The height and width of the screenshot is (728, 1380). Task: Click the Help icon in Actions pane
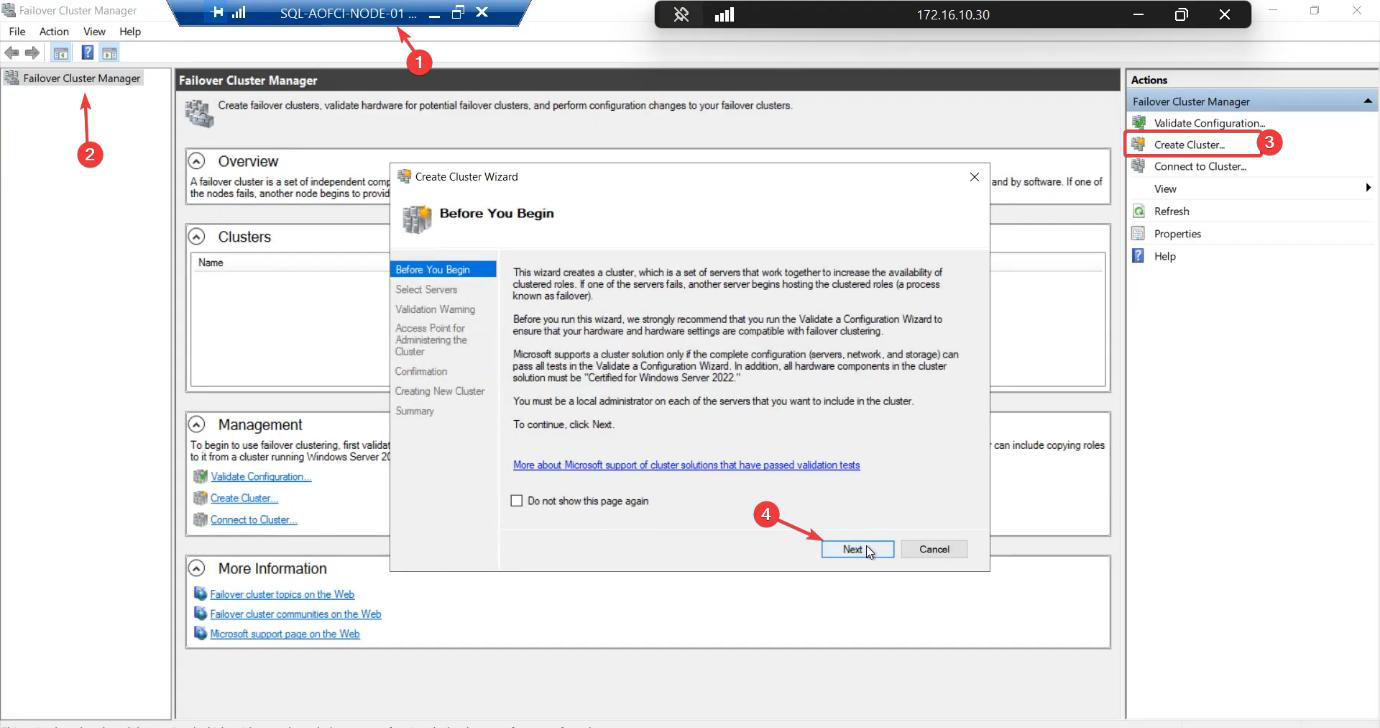click(x=1138, y=256)
